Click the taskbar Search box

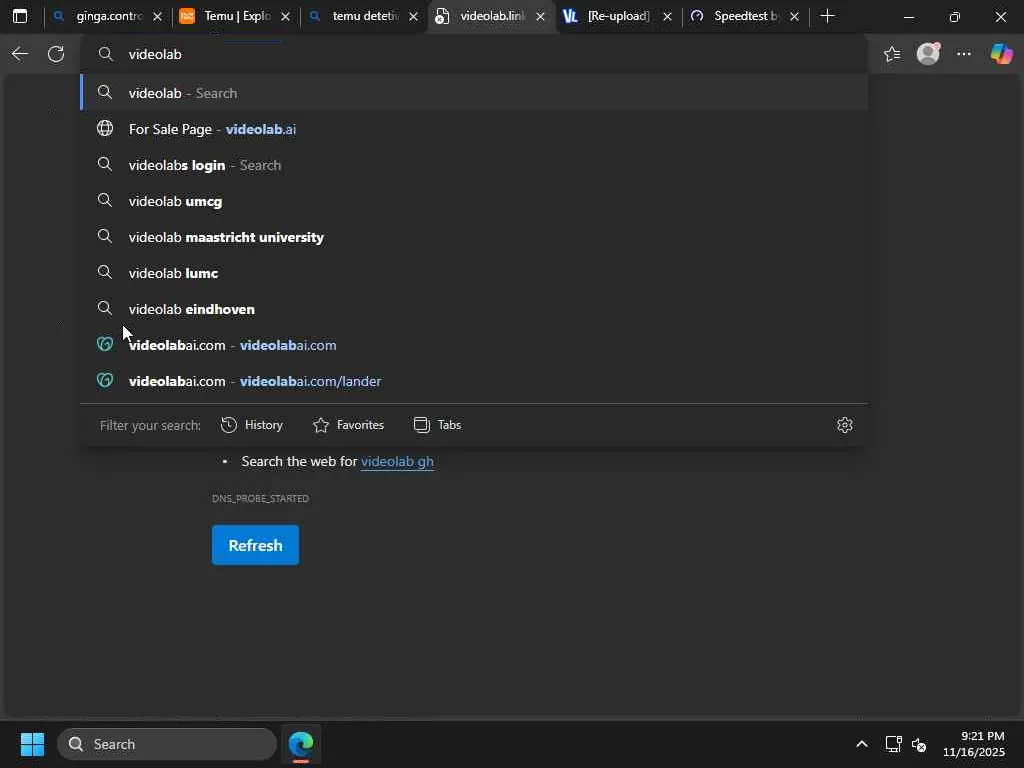pos(167,744)
